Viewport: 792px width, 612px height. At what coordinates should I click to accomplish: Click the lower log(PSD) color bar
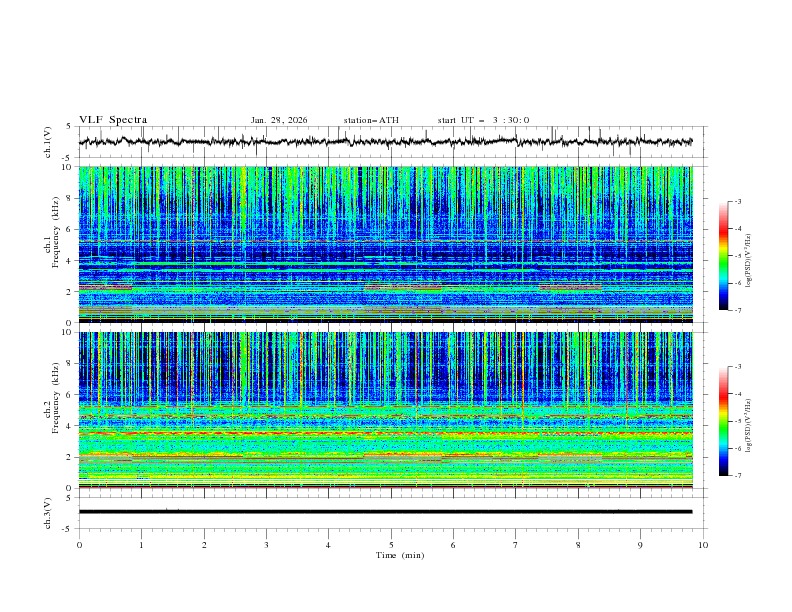pos(723,421)
